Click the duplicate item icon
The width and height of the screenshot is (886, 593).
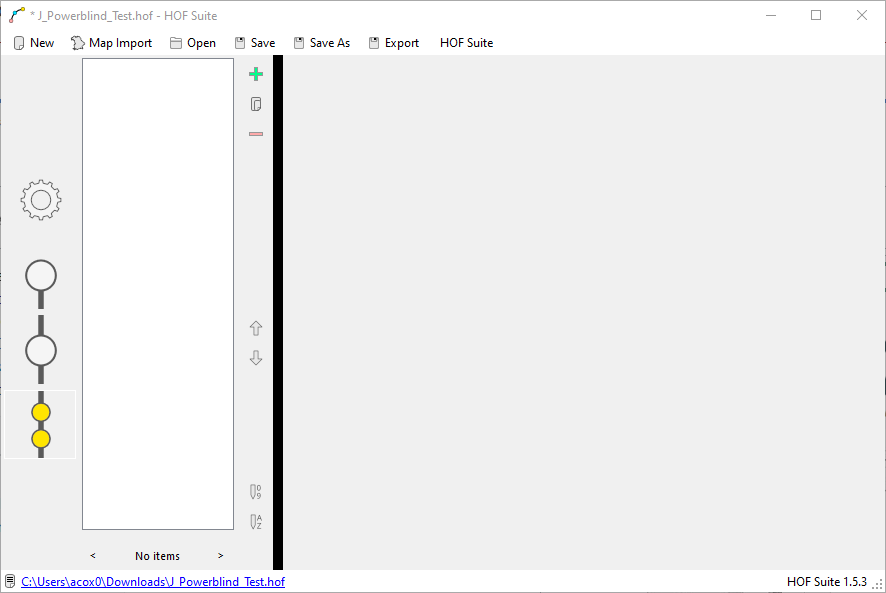click(256, 104)
